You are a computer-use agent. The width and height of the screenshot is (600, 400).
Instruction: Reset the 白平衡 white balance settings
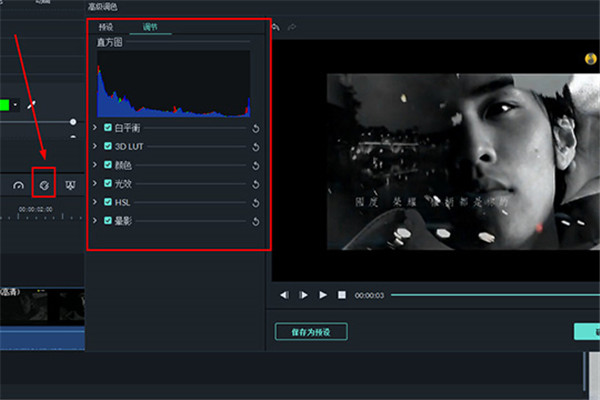(x=256, y=129)
